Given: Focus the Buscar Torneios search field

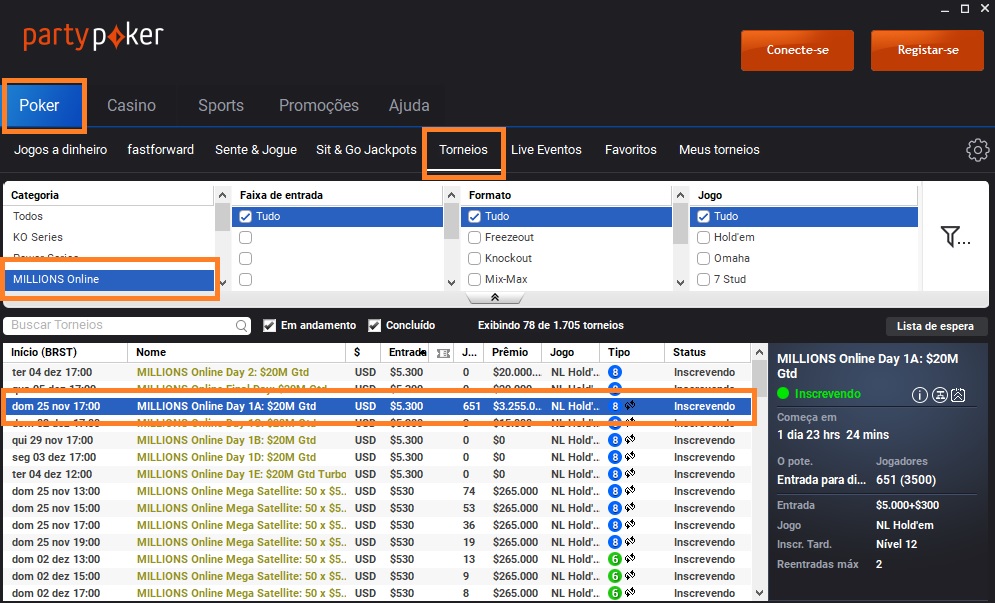Looking at the screenshot, I should point(127,326).
